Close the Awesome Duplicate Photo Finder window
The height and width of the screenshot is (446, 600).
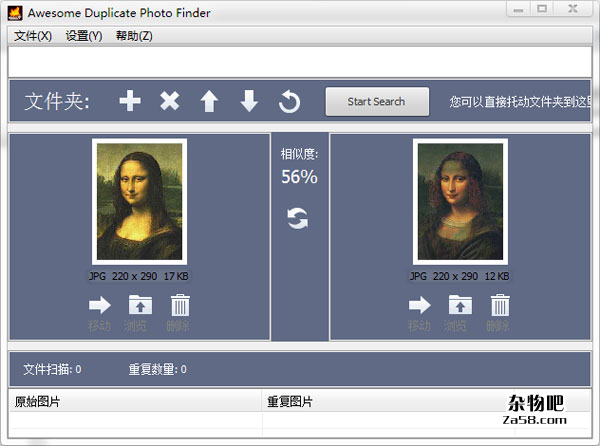click(x=573, y=9)
